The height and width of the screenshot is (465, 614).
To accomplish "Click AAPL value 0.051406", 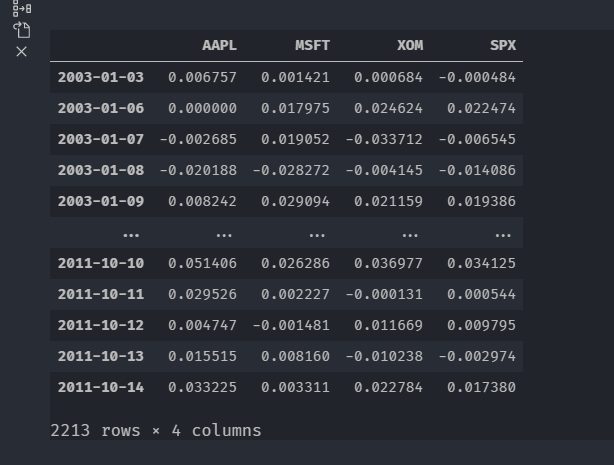I will [202, 263].
